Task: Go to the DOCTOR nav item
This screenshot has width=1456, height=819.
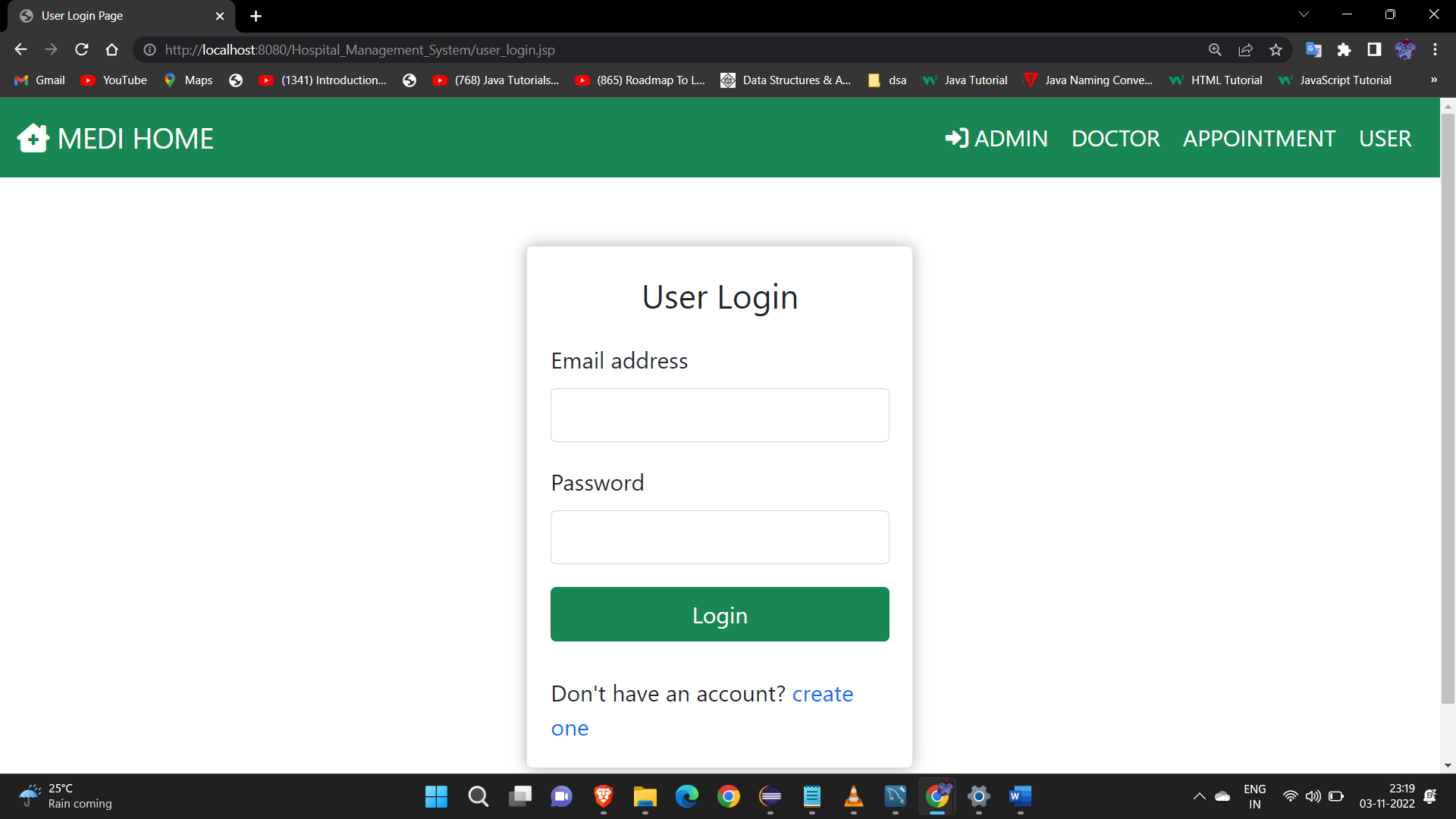Action: click(x=1115, y=139)
